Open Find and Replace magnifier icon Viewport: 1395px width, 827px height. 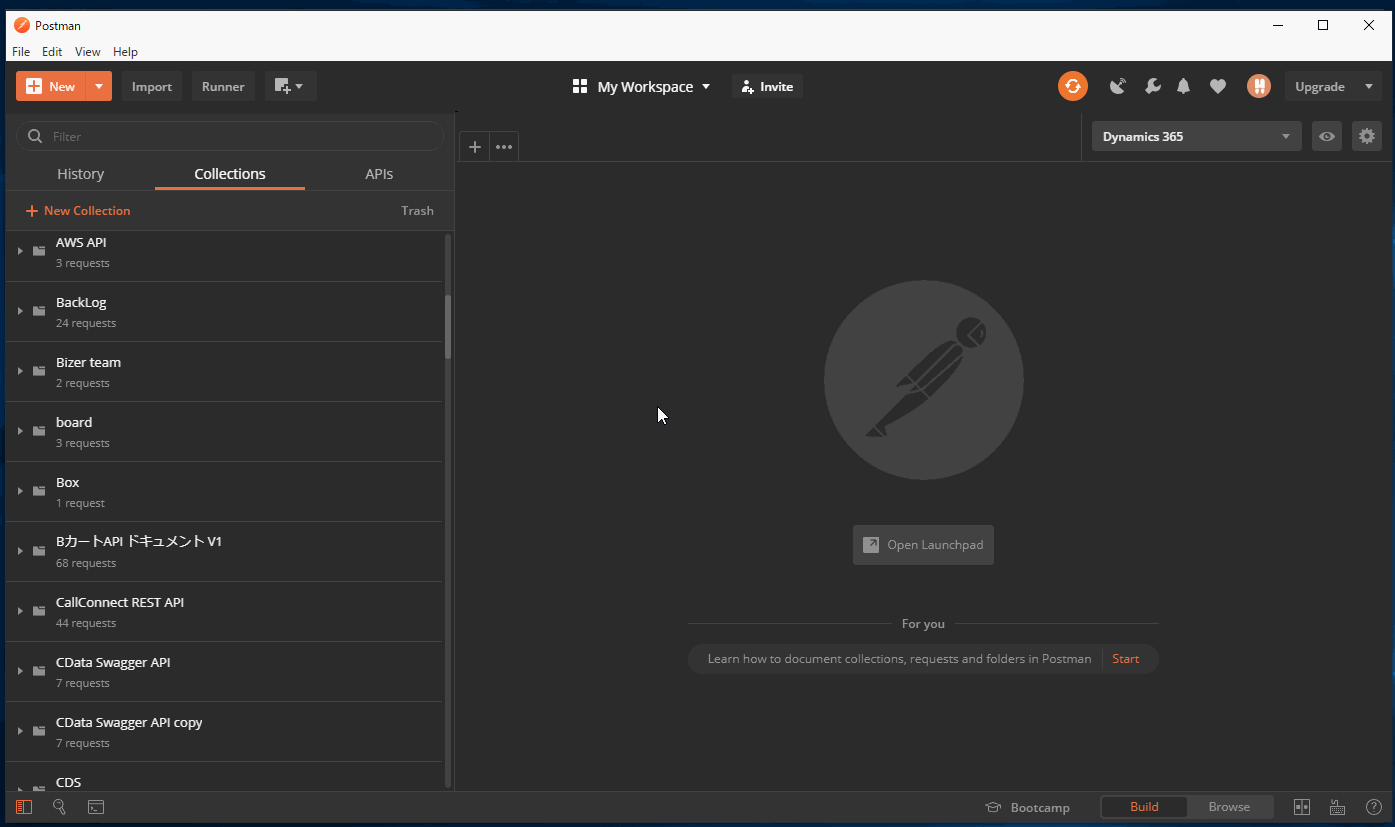click(x=59, y=807)
